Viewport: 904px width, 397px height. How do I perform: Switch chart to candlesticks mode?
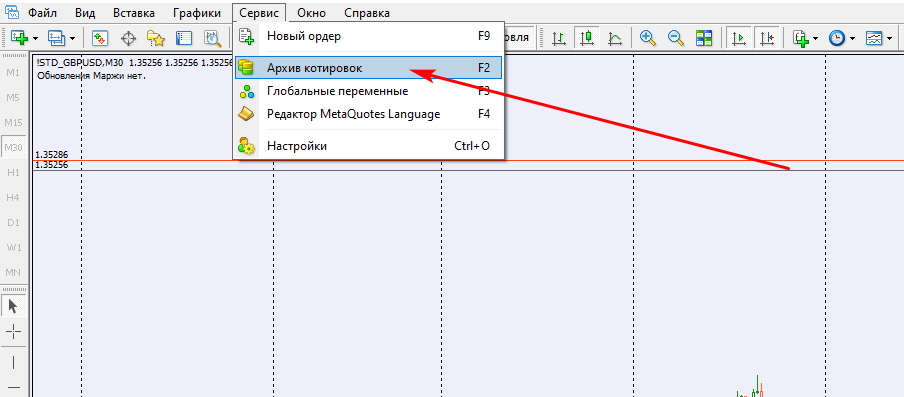587,38
